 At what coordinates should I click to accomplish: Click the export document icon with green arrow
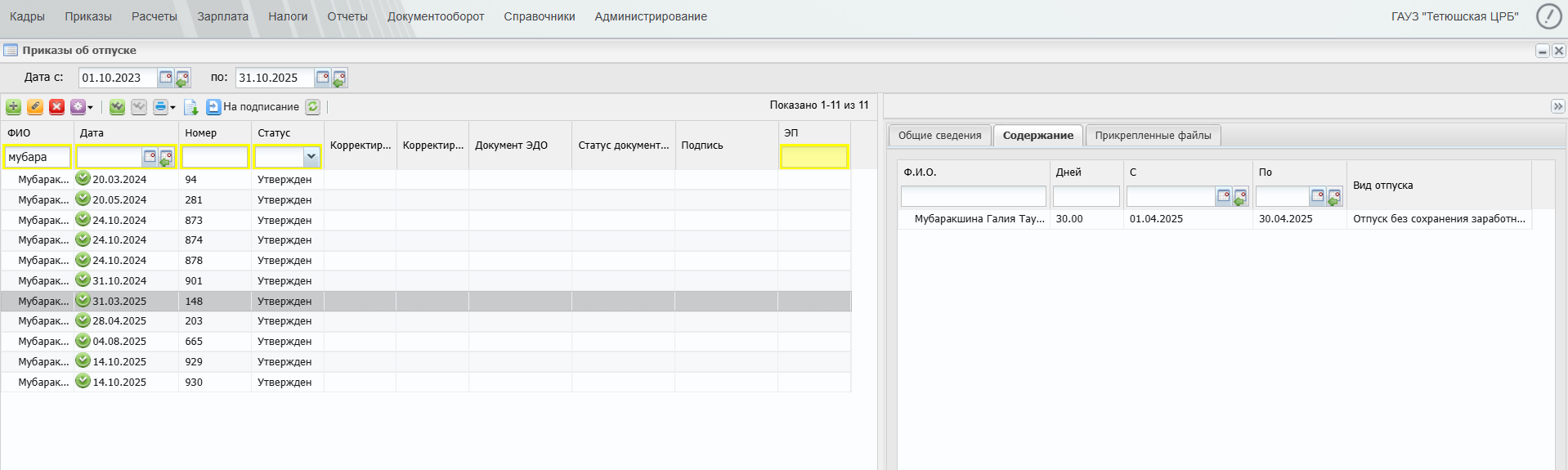[x=191, y=107]
